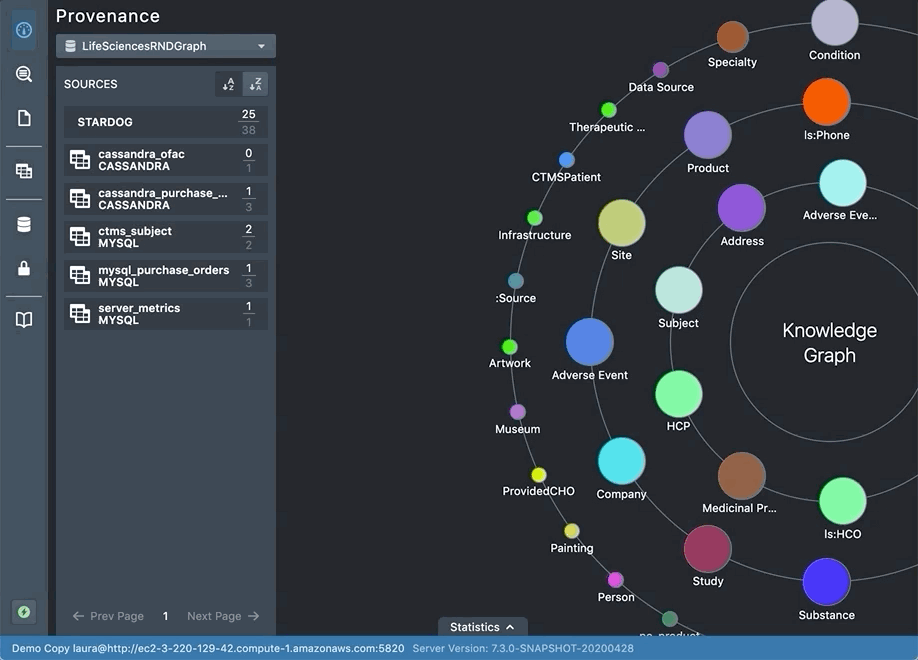Click the green status icon at sidebar bottom

tap(23, 611)
